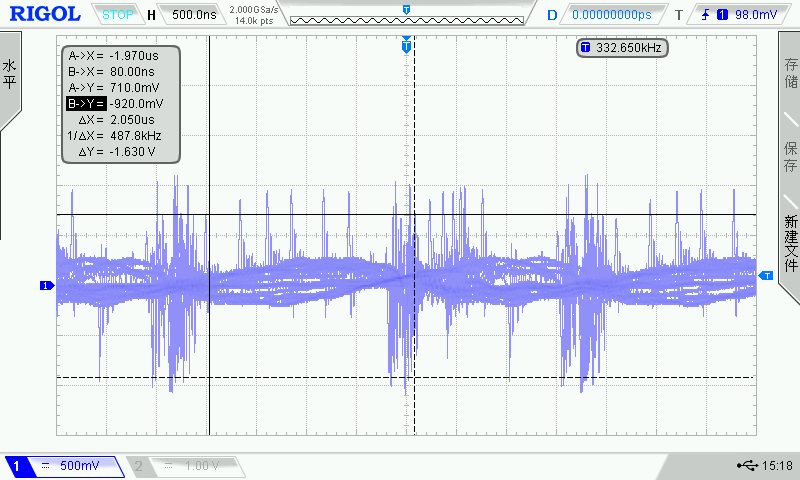This screenshot has height=480, width=800.
Task: Click the waveform memory overview bar
Action: (407, 20)
